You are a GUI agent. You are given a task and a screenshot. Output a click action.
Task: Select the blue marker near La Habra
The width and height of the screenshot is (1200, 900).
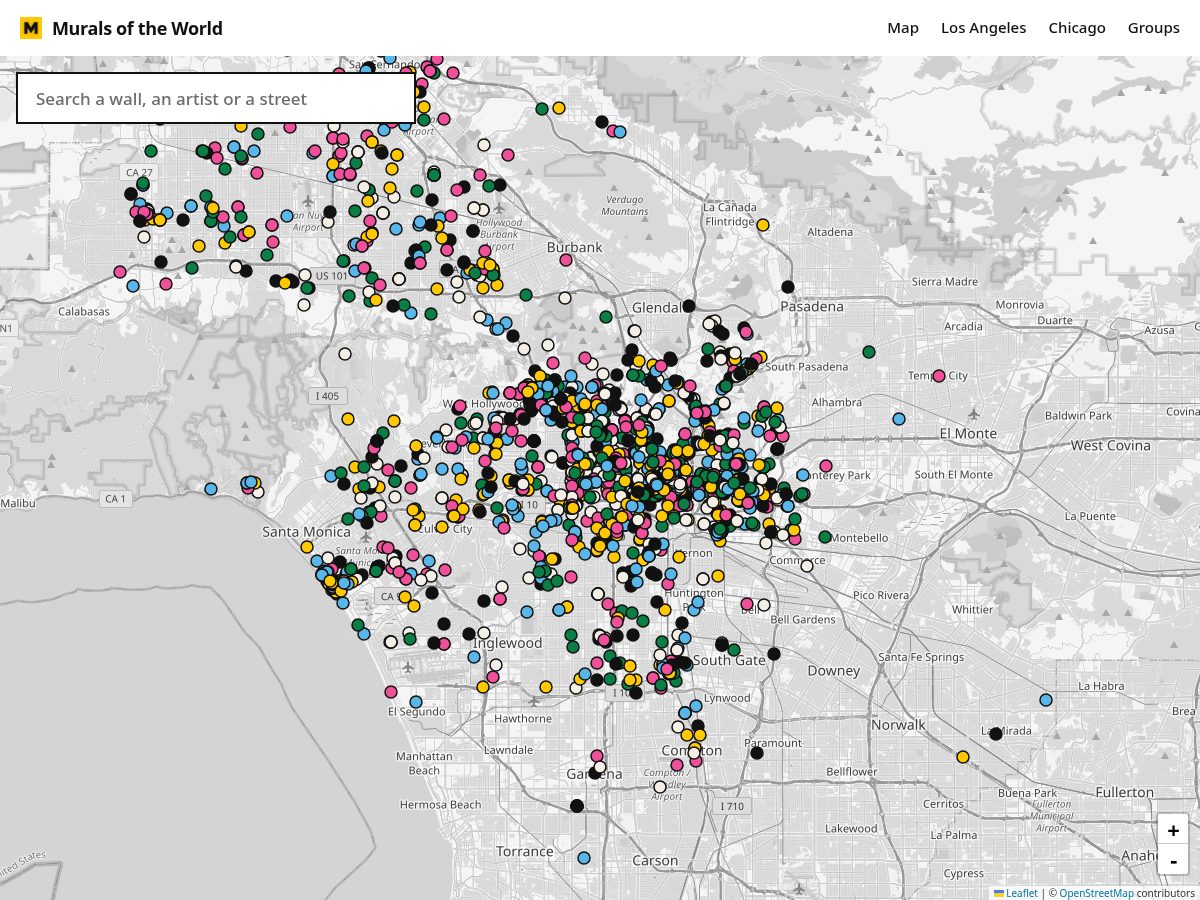click(1046, 700)
